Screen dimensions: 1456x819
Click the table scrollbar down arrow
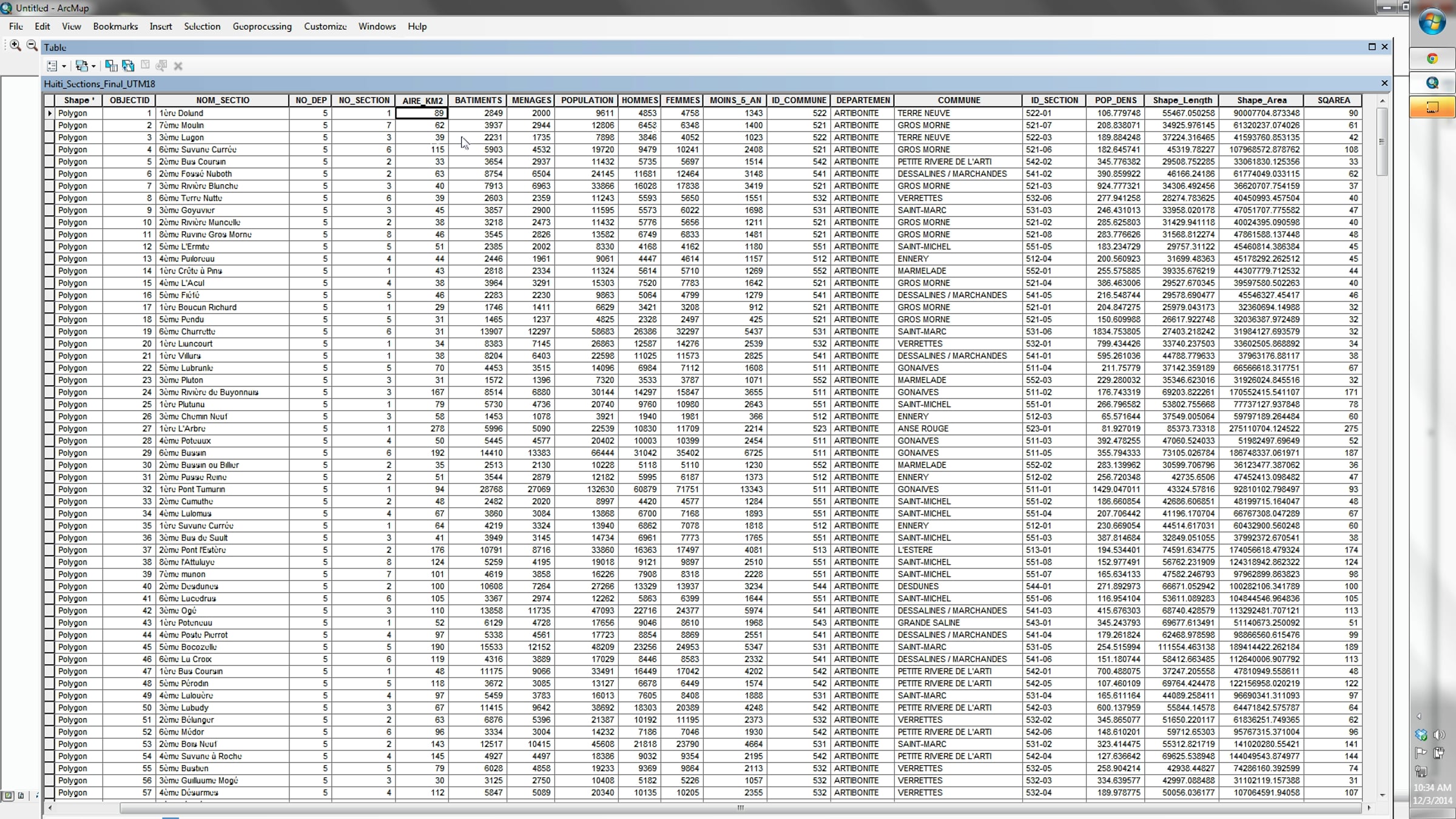click(1382, 795)
